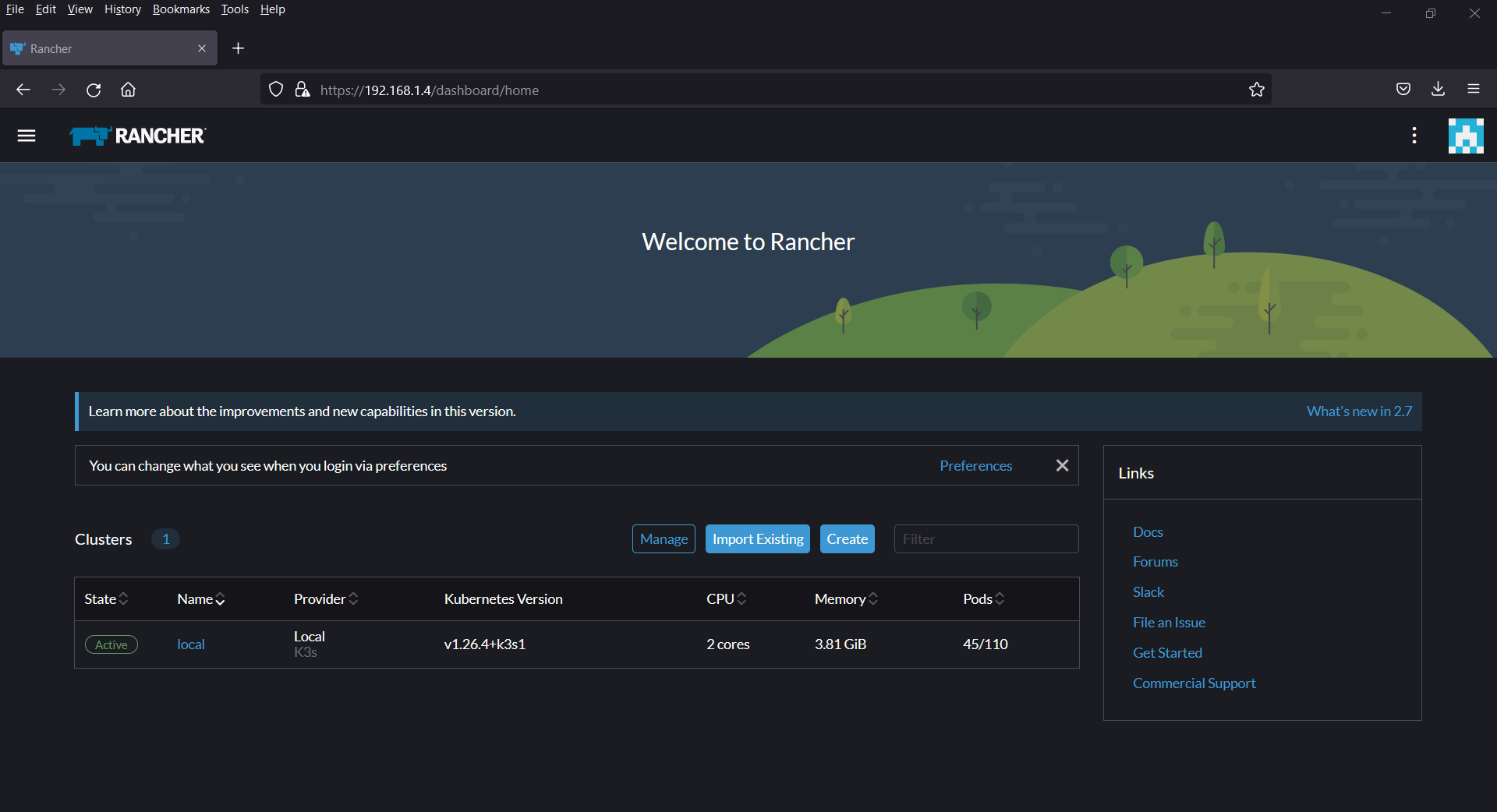Go forward in browser history
The image size is (1497, 812).
tap(58, 90)
